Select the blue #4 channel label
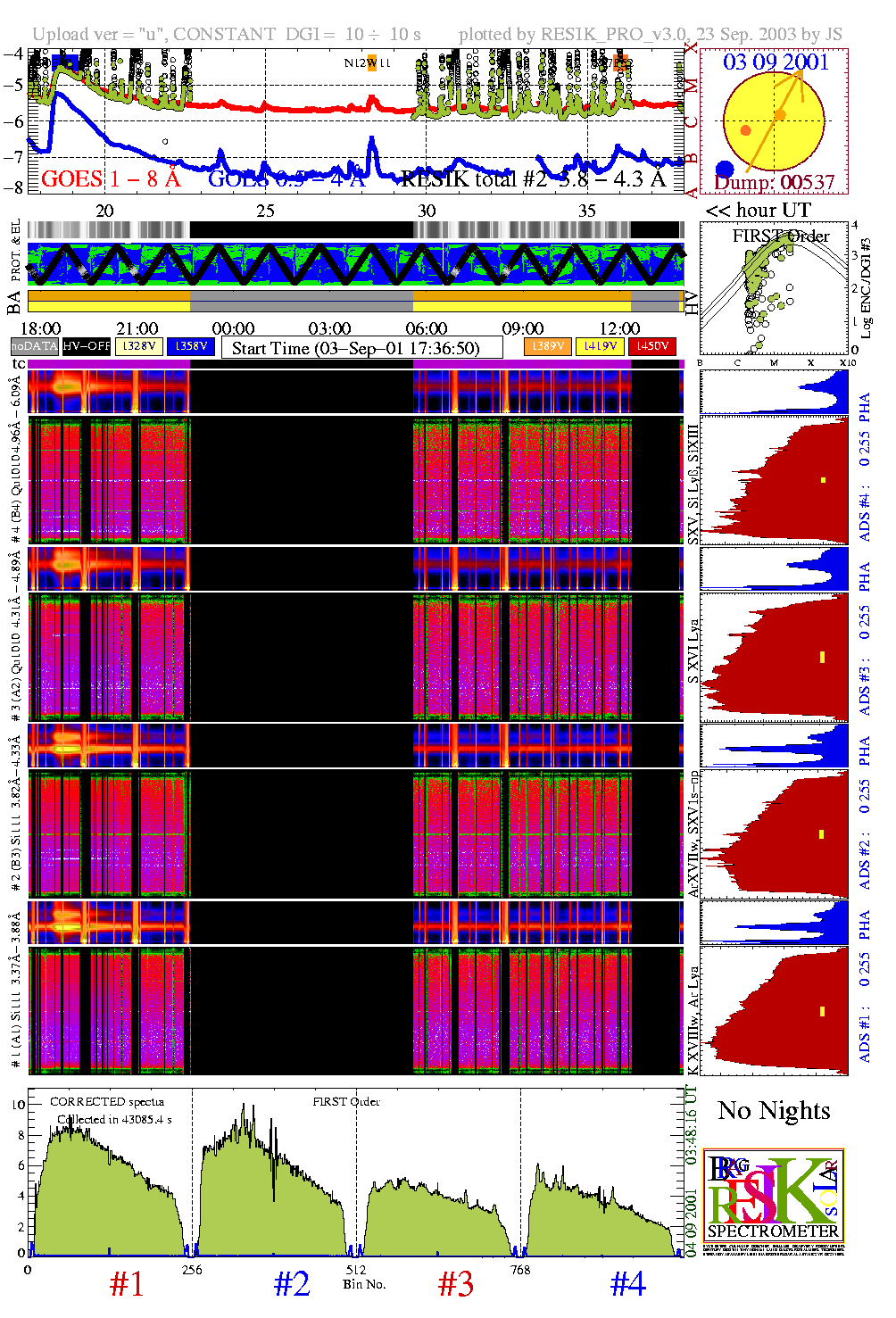This screenshot has height=1318, width=896. (x=627, y=1284)
